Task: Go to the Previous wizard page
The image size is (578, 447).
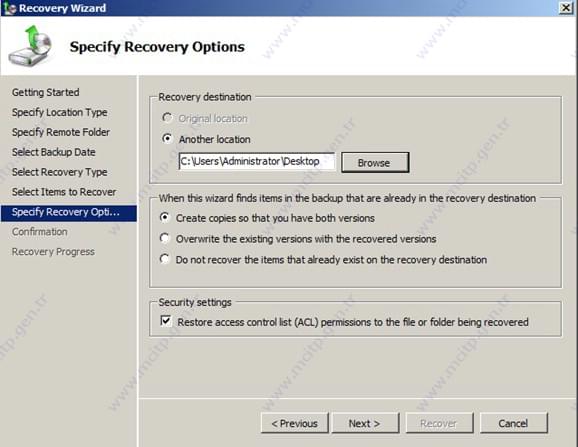Action: tap(295, 423)
